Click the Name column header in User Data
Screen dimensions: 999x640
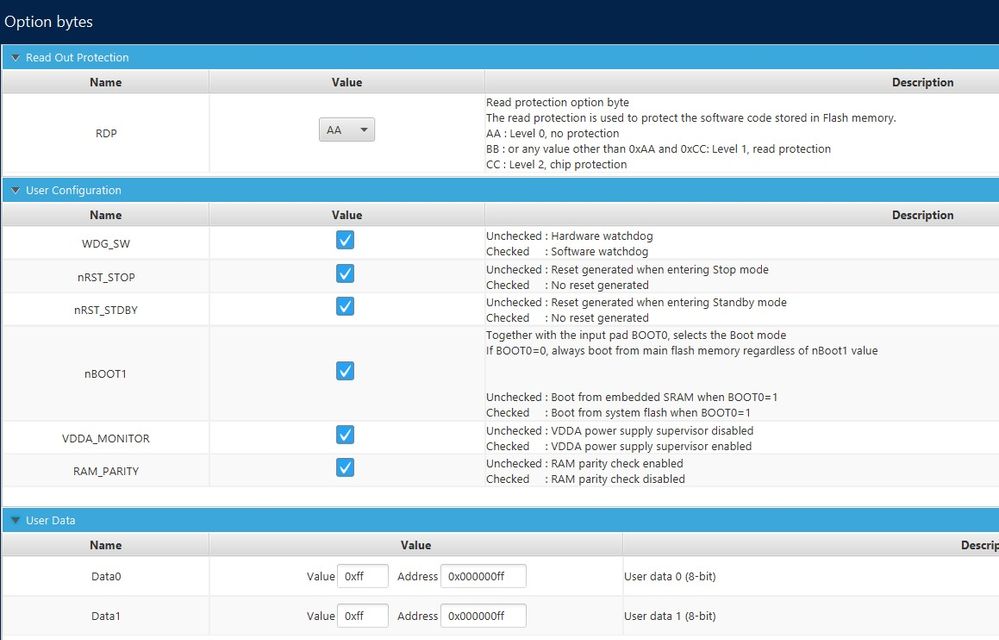(x=106, y=545)
